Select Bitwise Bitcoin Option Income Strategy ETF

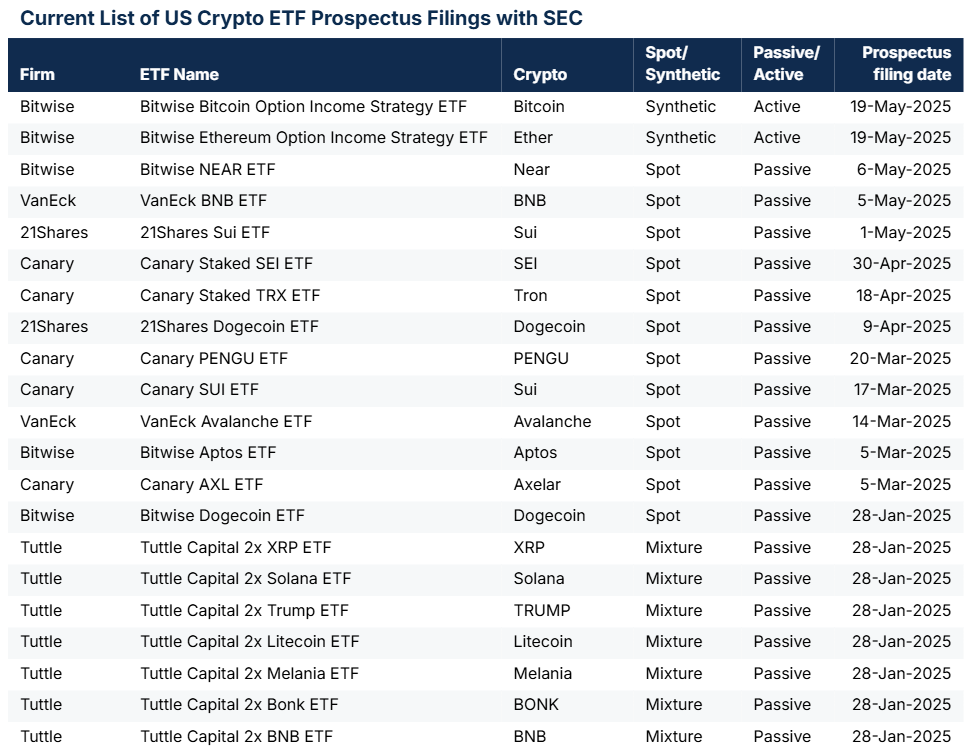303,107
